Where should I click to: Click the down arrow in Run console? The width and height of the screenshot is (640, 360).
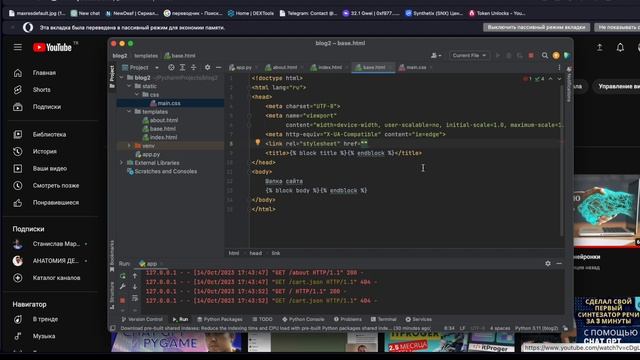[135, 287]
